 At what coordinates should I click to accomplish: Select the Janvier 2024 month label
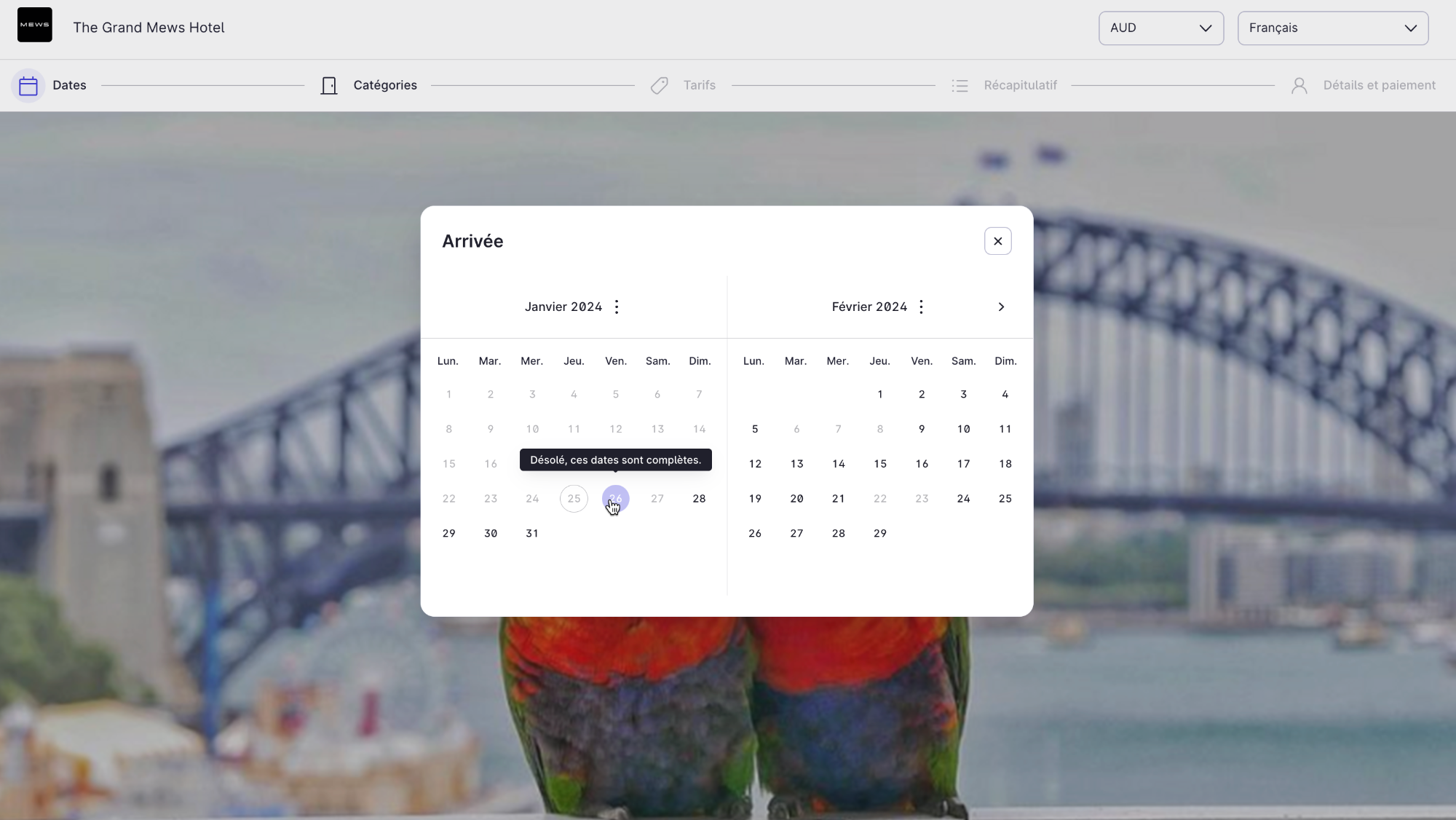coord(563,307)
